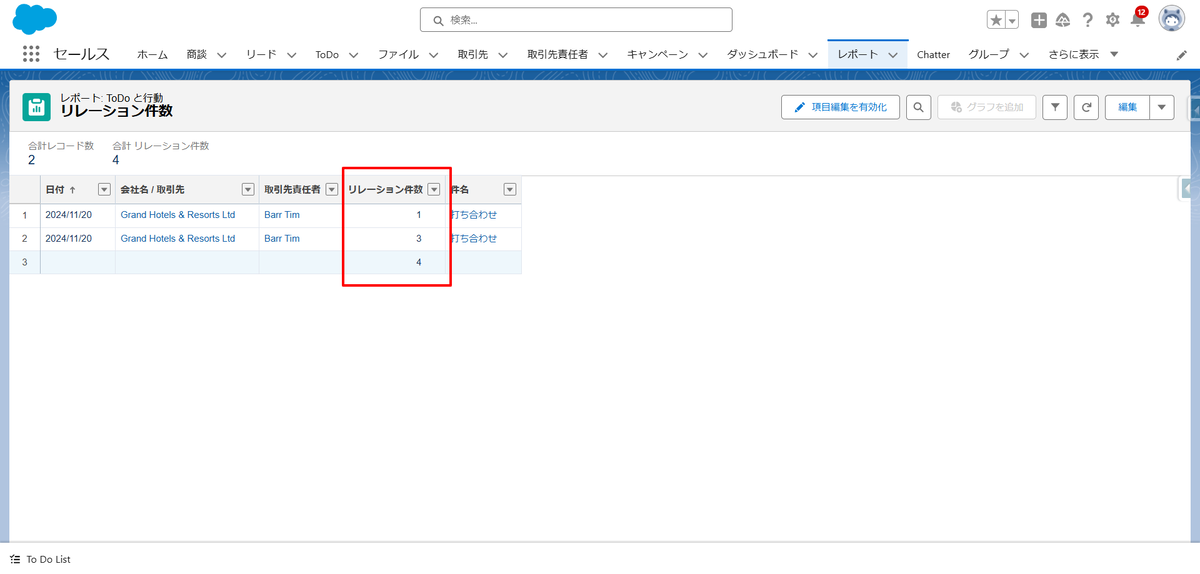Viewport: 1200px width, 574px height.
Task: Focus the global search field
Action: pyautogui.click(x=576, y=20)
